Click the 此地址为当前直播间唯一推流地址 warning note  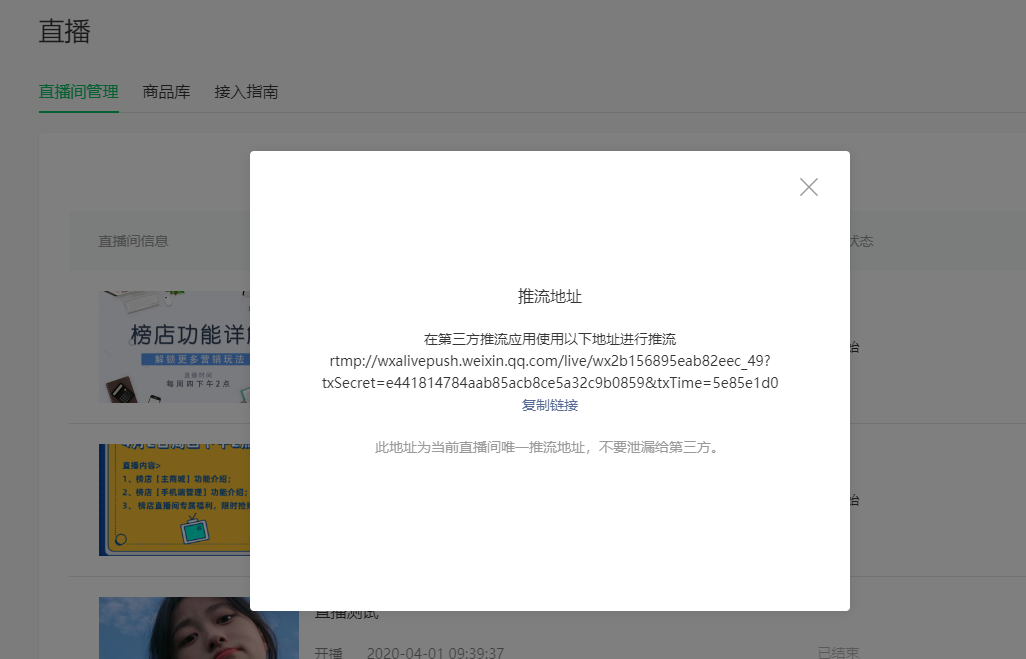point(550,448)
